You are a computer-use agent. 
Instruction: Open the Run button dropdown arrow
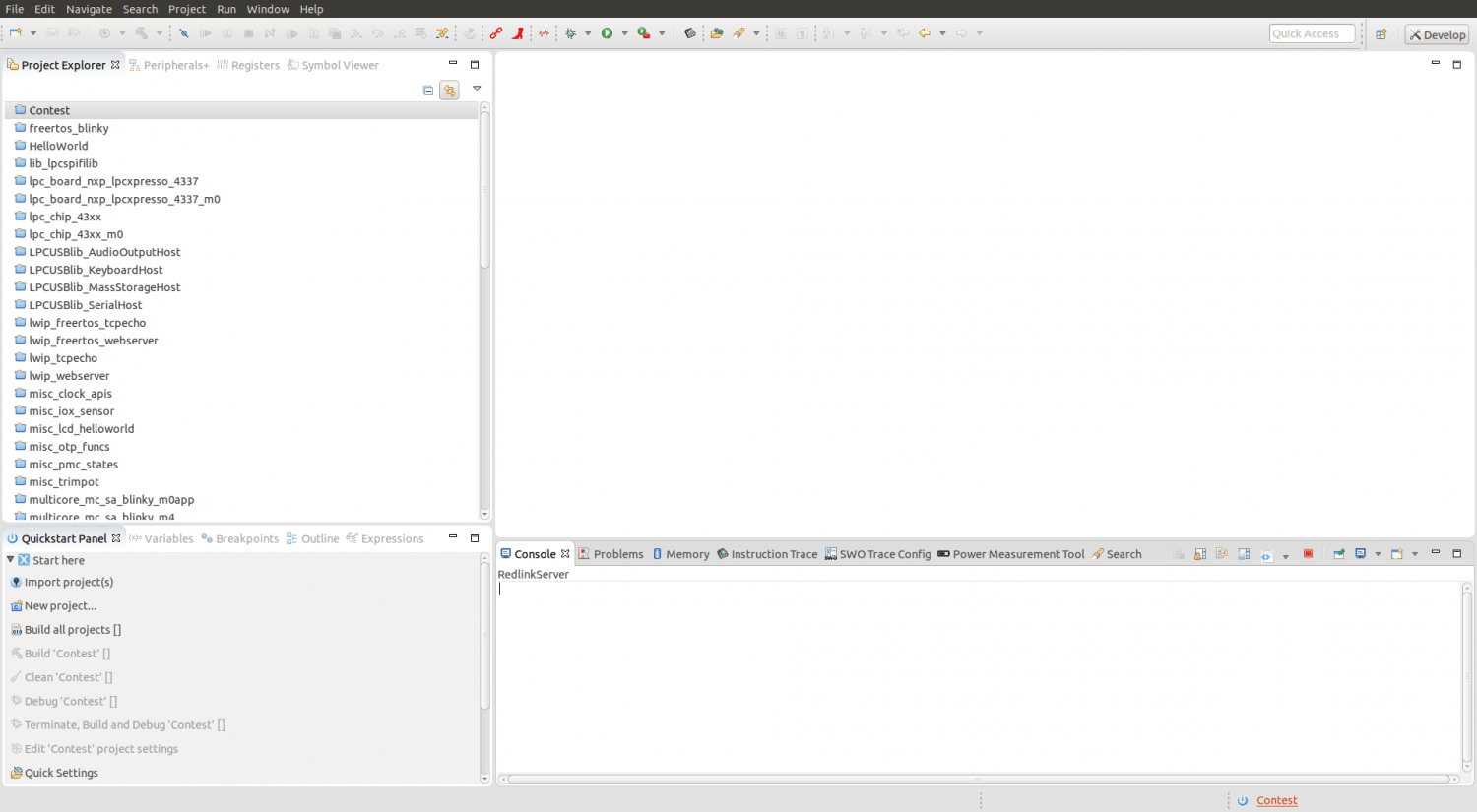(624, 34)
